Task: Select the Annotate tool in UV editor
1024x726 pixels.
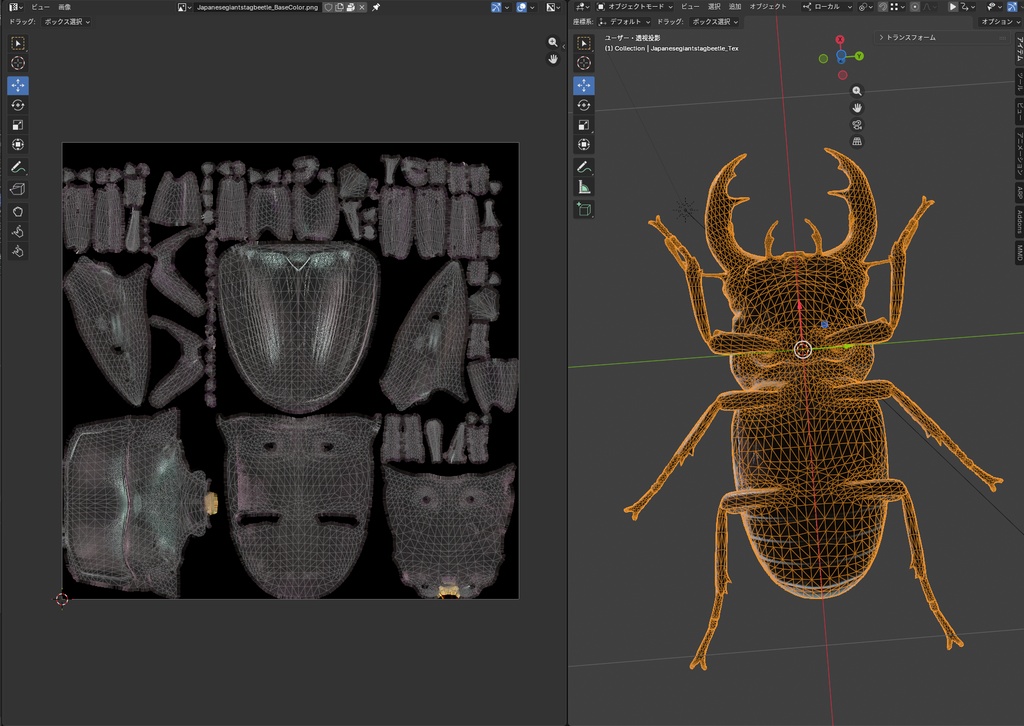Action: click(18, 167)
